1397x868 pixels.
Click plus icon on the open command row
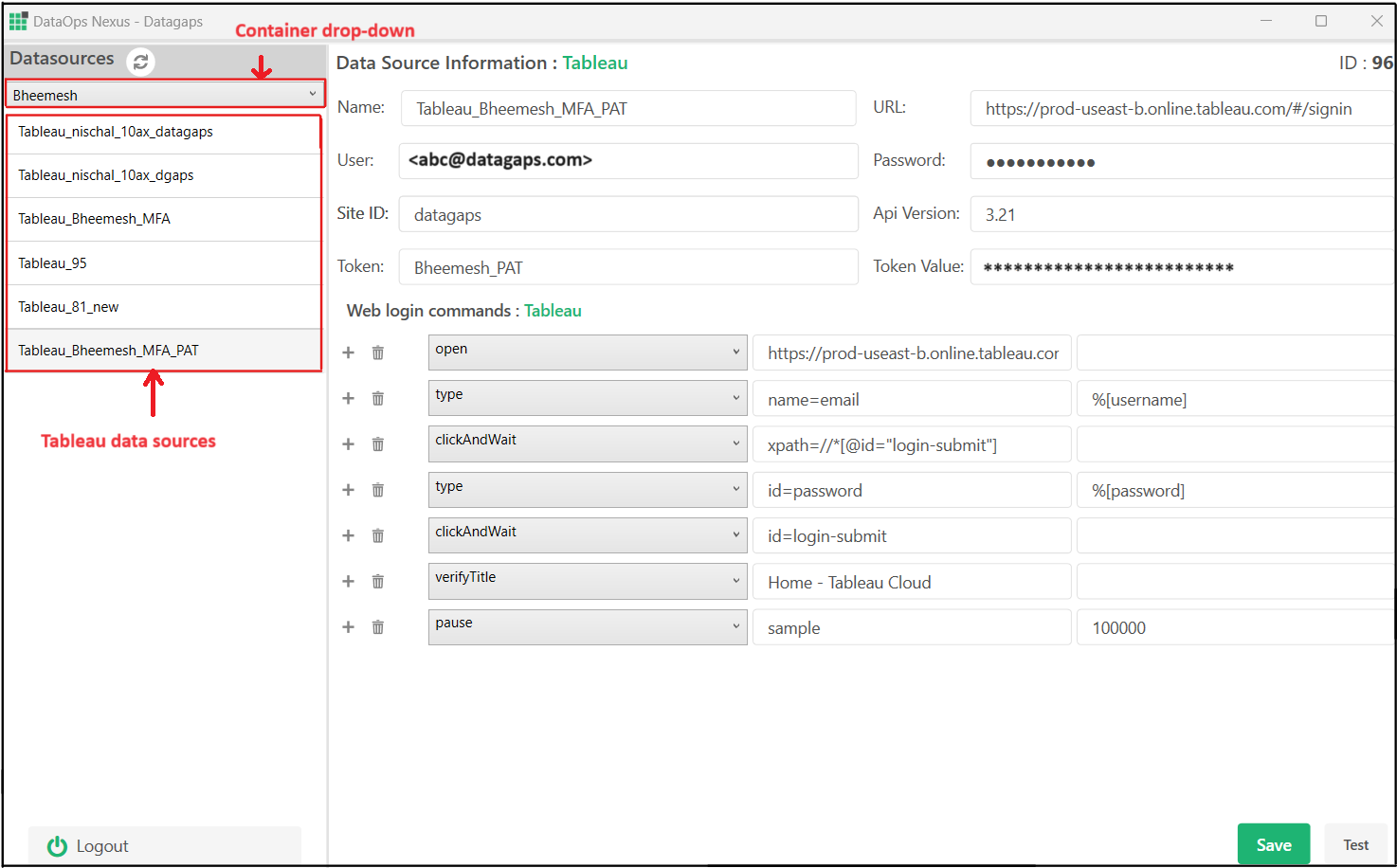[x=348, y=353]
